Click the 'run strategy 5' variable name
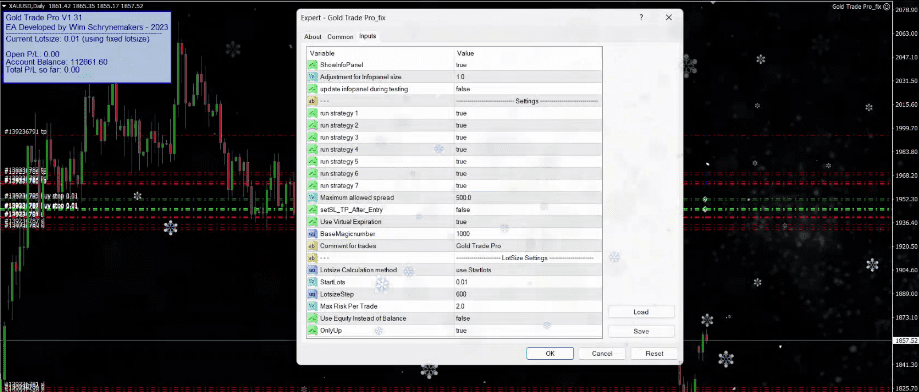This screenshot has width=919, height=392. 339,162
